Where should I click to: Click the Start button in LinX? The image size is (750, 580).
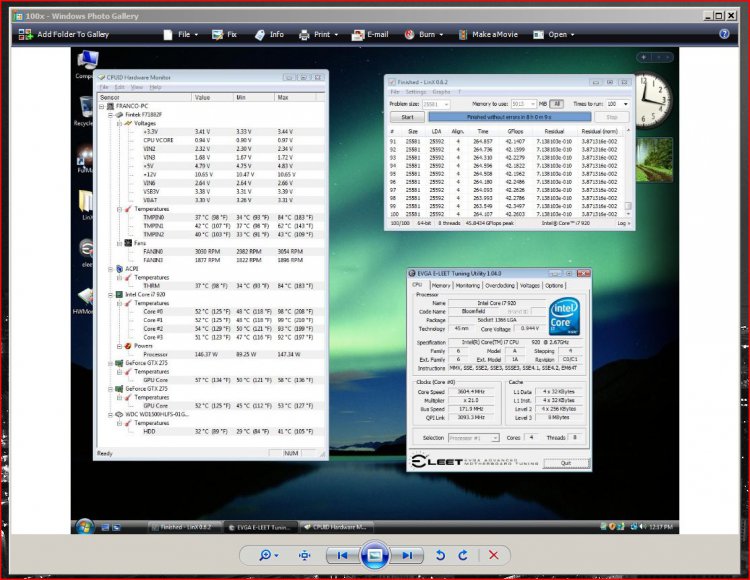[407, 117]
